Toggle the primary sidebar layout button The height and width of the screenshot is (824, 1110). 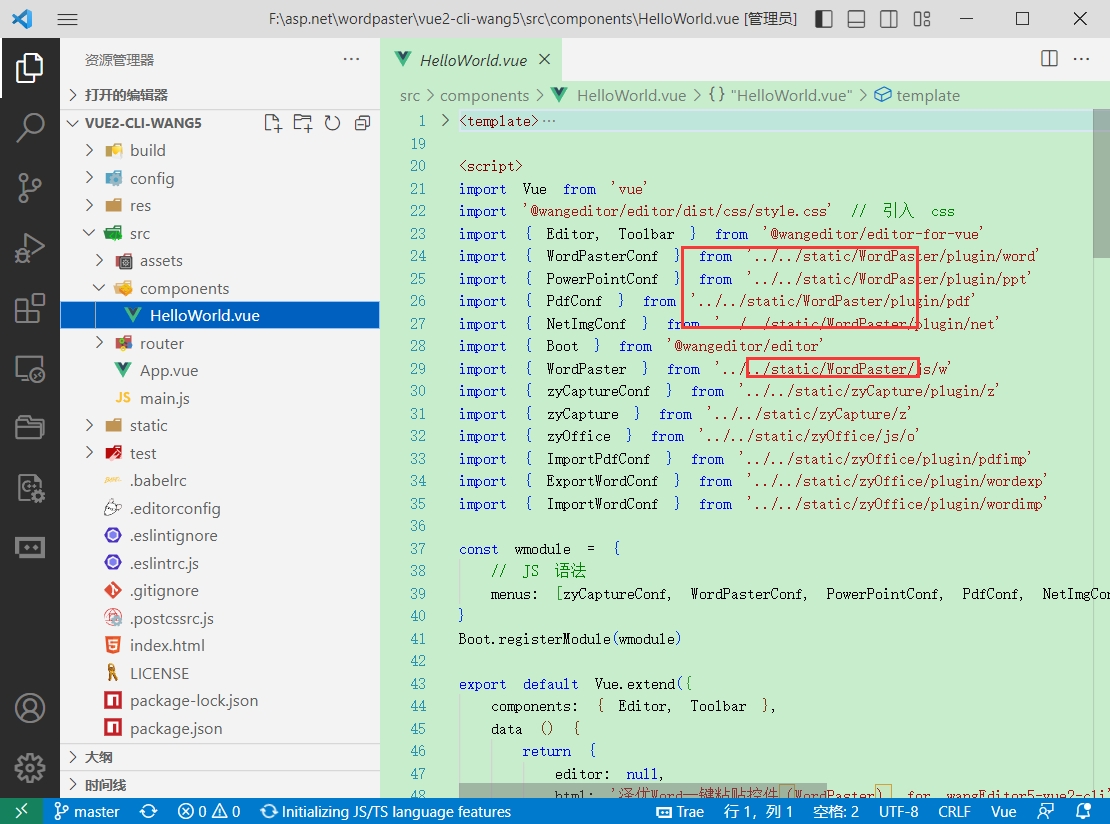coord(823,19)
